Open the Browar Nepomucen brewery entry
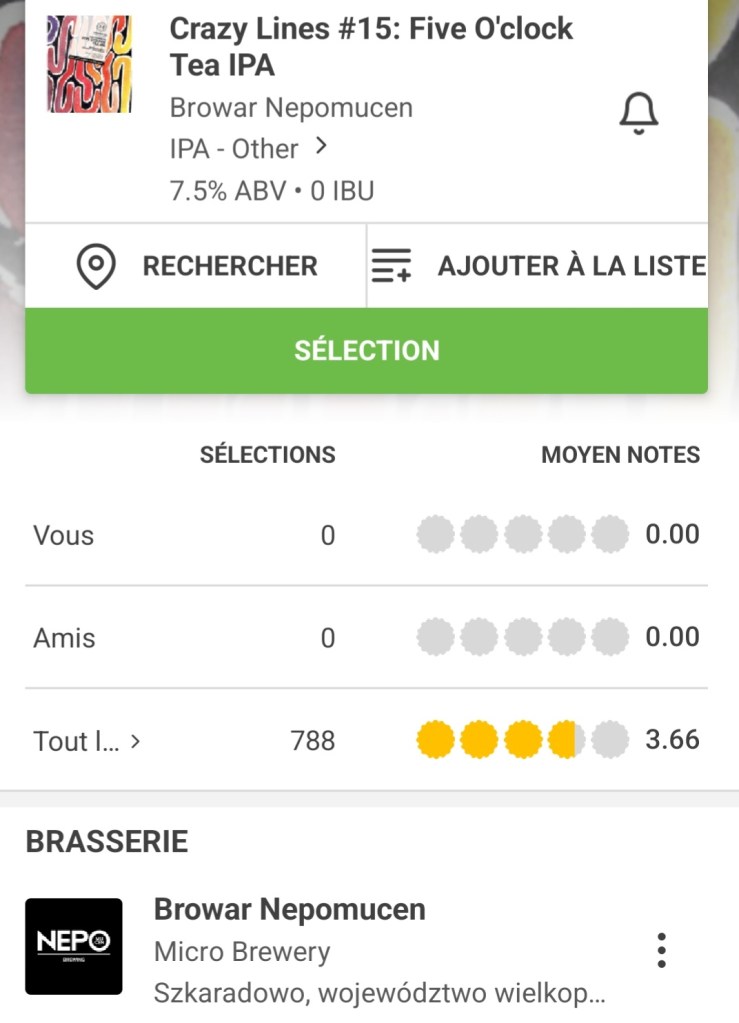The height and width of the screenshot is (1023, 739). click(290, 910)
